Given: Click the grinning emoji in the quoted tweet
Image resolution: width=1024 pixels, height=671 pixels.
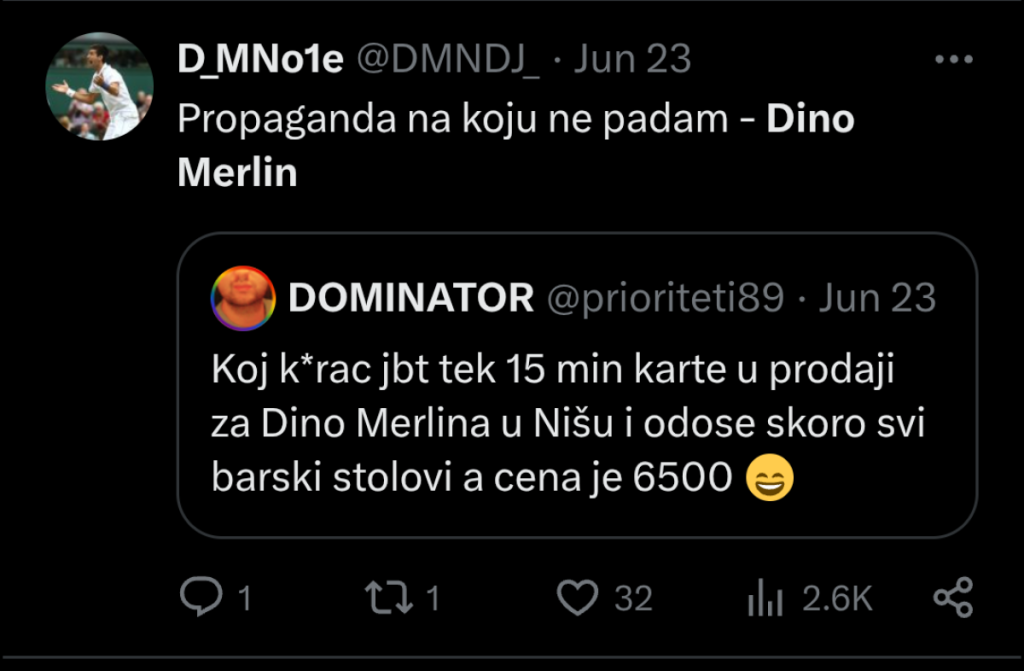Looking at the screenshot, I should tap(770, 481).
